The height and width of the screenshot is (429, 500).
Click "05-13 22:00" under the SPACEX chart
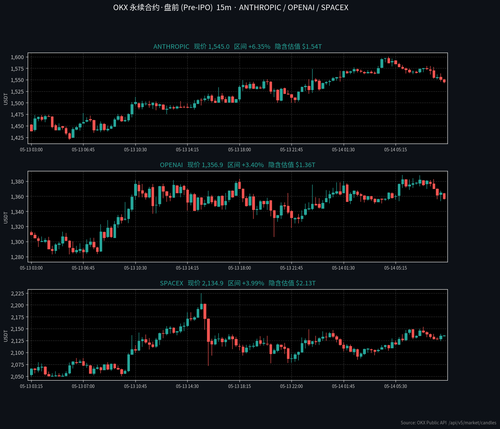click(291, 386)
